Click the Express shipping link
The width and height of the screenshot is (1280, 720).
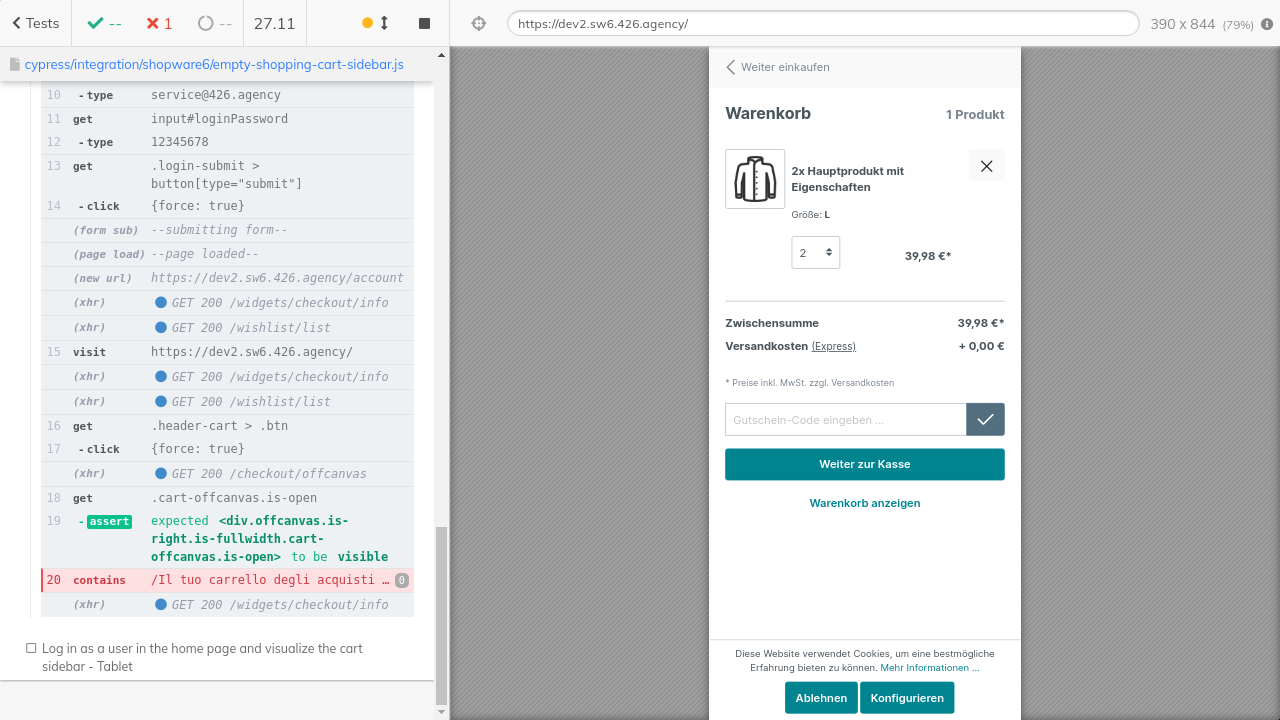pyautogui.click(x=833, y=346)
